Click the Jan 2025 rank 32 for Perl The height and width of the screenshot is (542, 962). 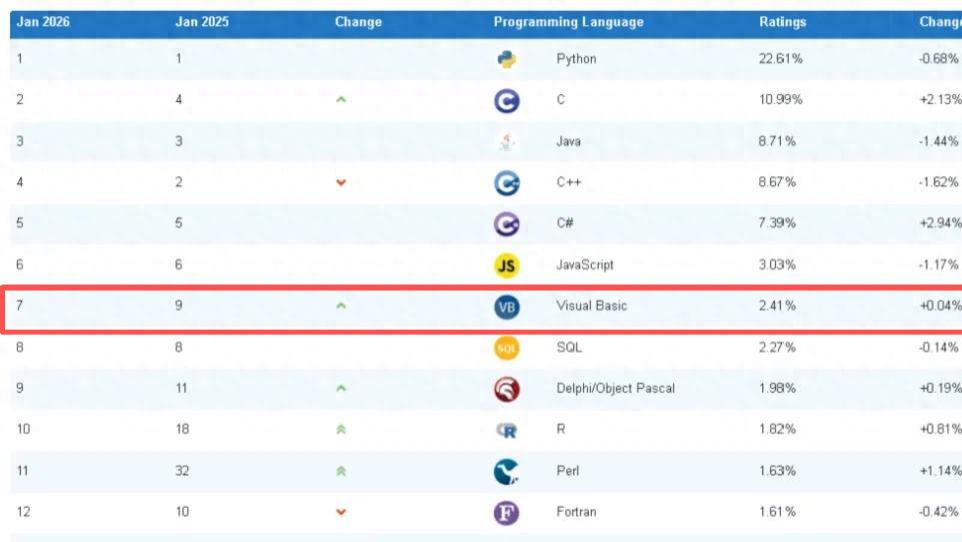coord(182,471)
